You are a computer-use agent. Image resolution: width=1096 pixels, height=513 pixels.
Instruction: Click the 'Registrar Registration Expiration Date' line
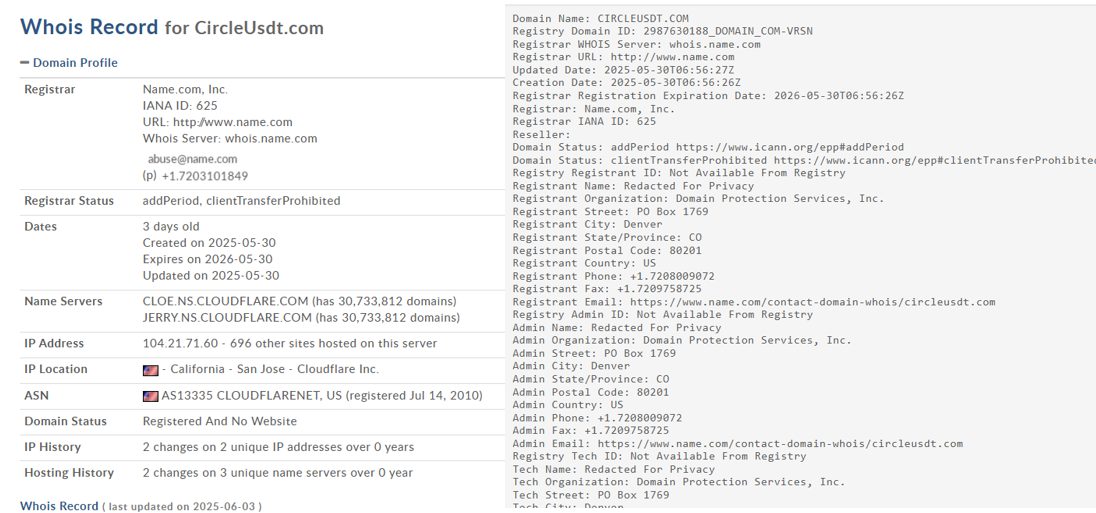708,96
